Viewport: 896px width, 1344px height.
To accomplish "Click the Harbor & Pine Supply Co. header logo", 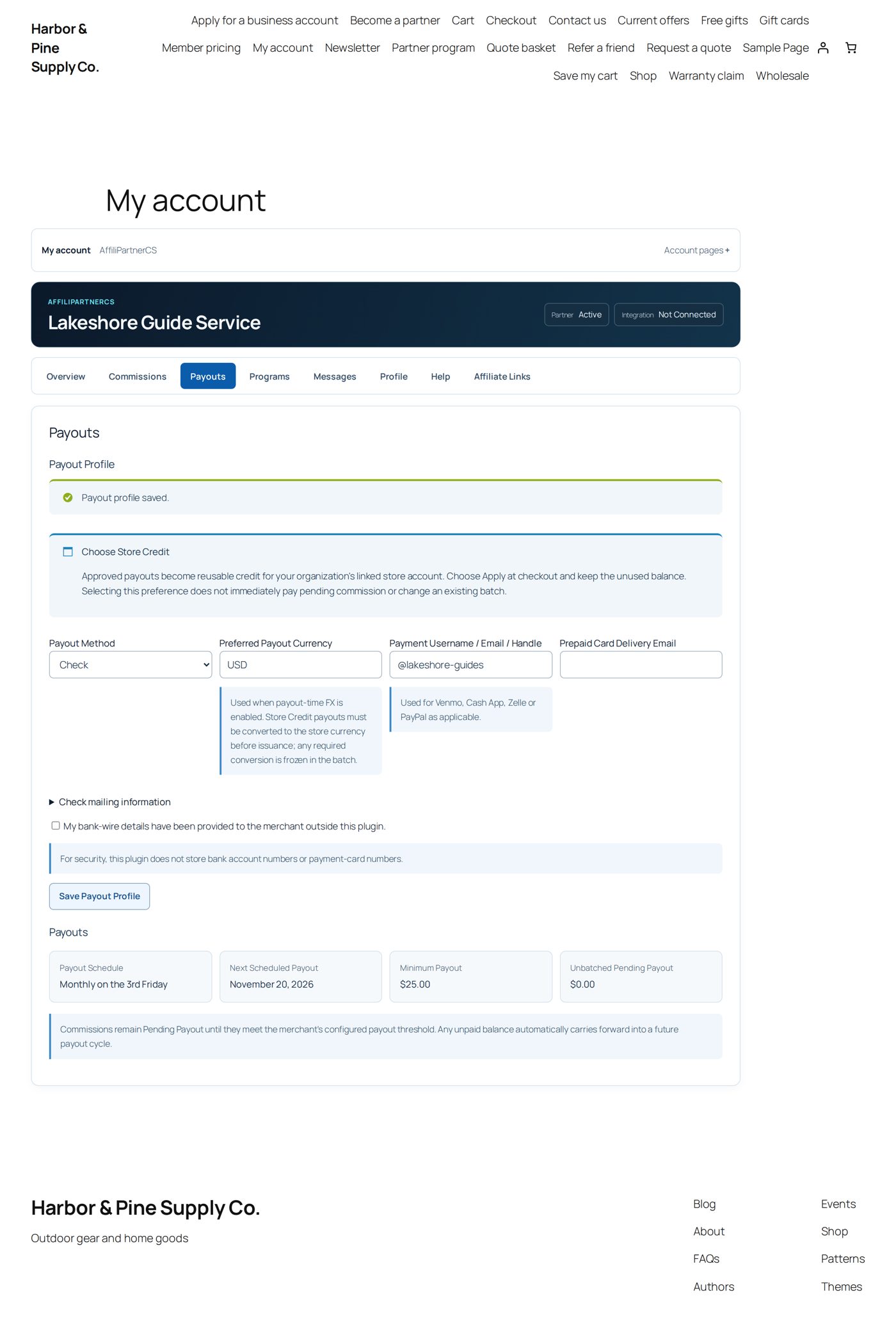I will click(x=65, y=48).
